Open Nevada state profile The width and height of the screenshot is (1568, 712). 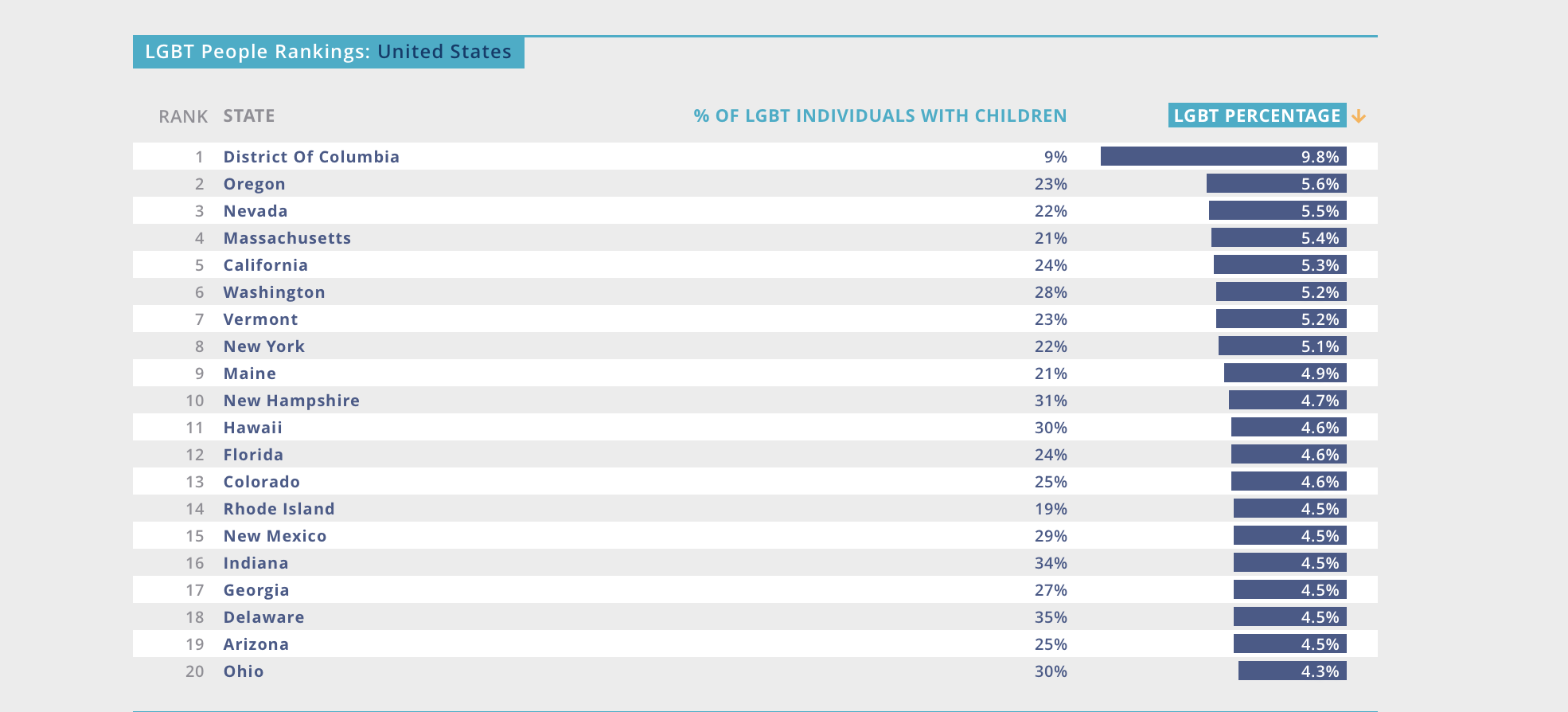click(255, 211)
